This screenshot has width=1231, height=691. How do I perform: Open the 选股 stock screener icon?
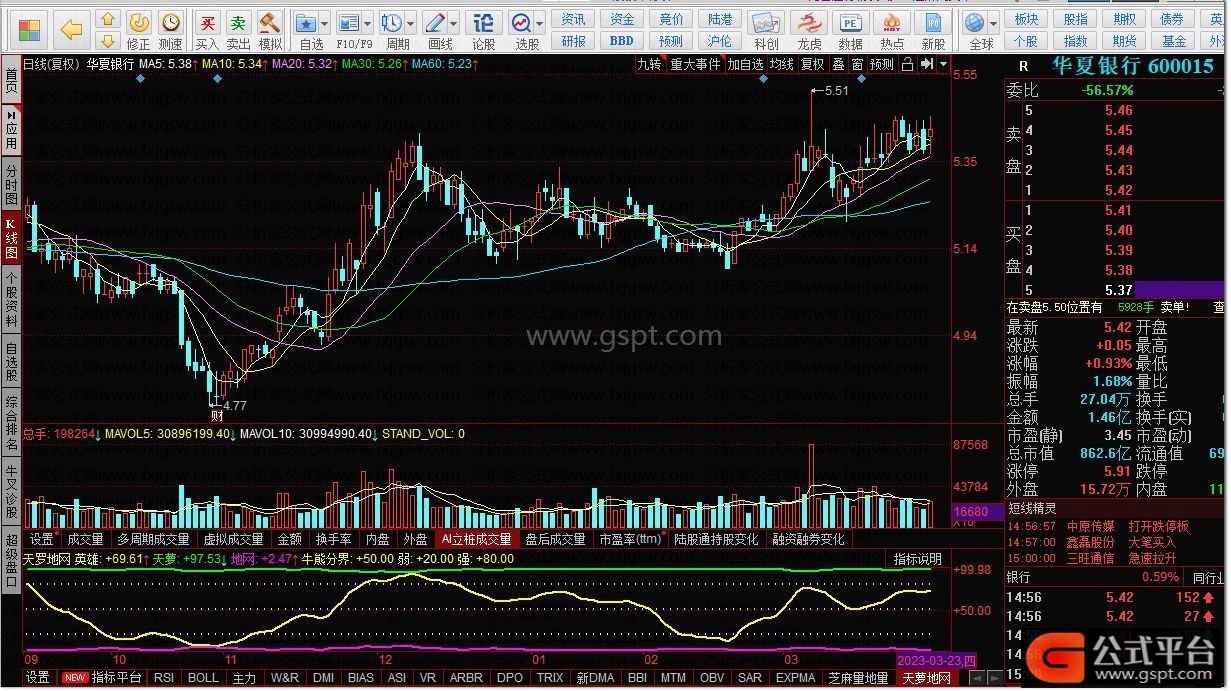521,22
